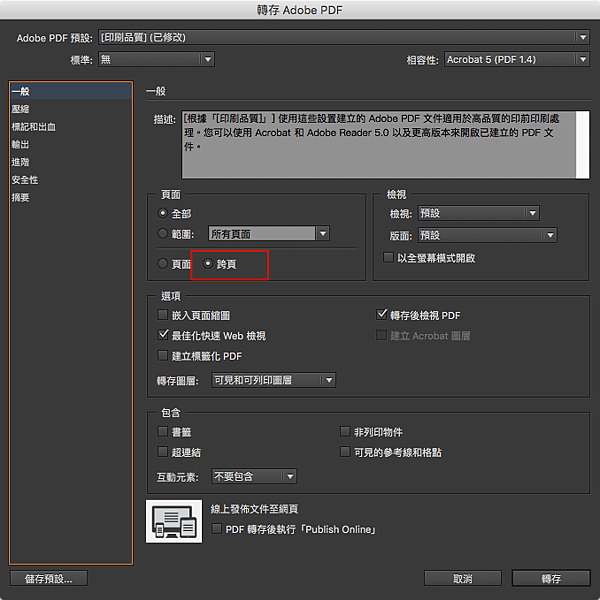Select the 全部 radio button
The height and width of the screenshot is (600, 600).
[163, 213]
